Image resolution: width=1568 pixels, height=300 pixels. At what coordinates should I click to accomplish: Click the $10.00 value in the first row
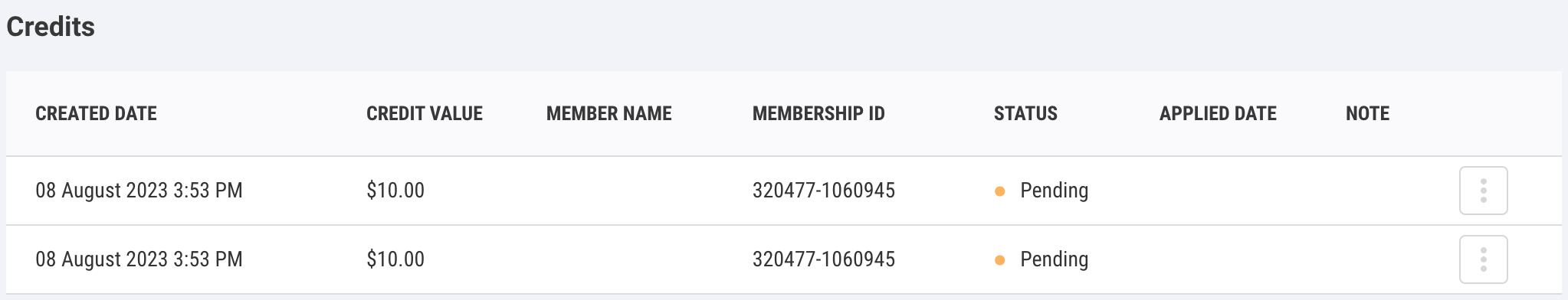click(x=395, y=191)
